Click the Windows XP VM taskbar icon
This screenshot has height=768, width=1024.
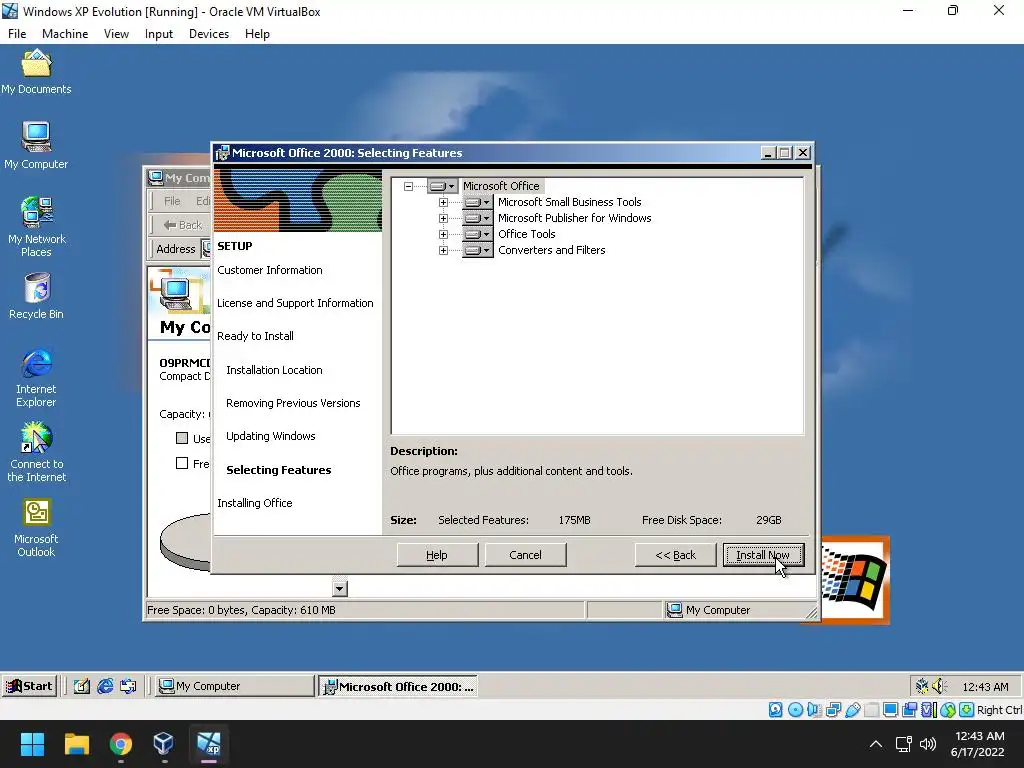point(208,744)
